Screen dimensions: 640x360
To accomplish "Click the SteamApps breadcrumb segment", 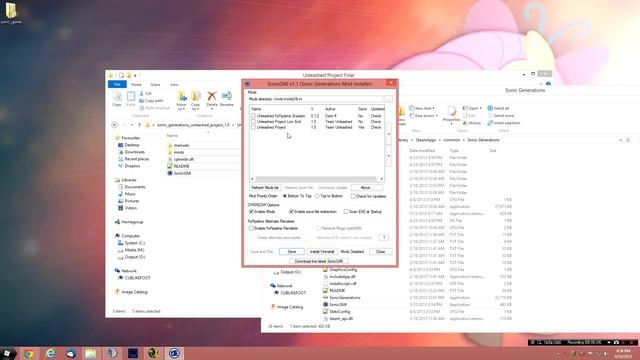I will [426, 140].
